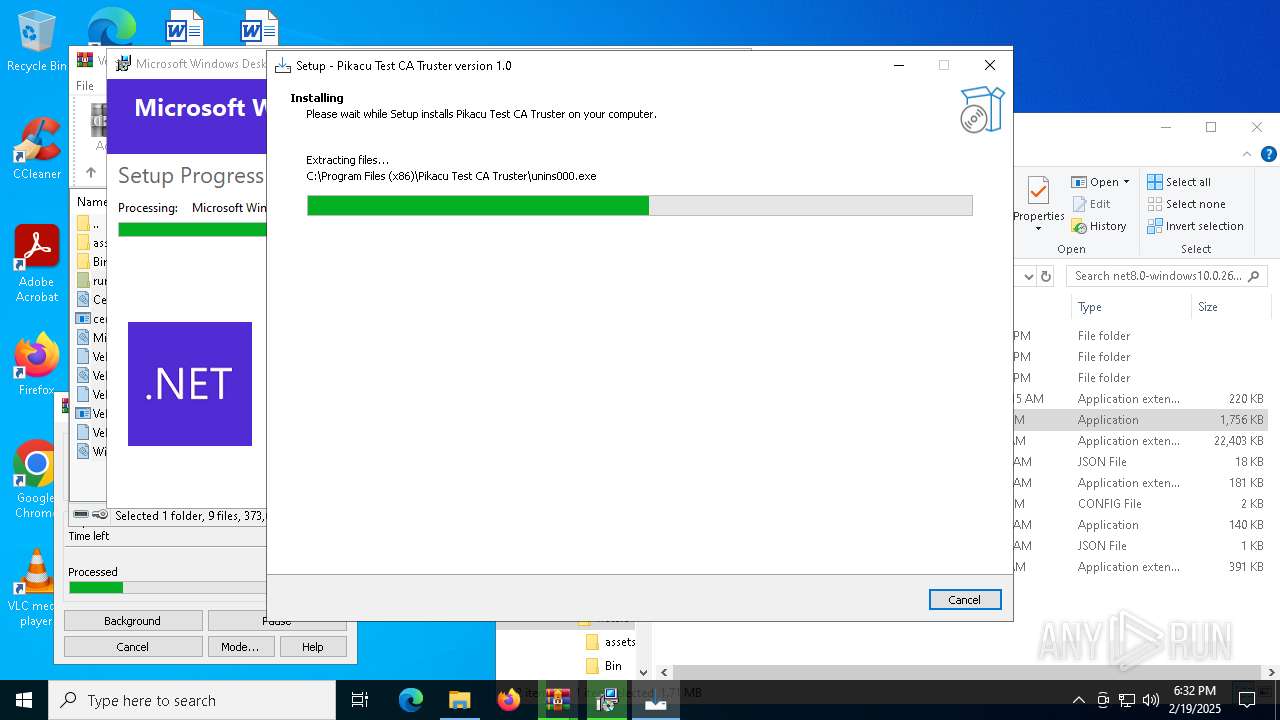Viewport: 1280px width, 720px height.
Task: Open the File menu in WinRAR
Action: 85,86
